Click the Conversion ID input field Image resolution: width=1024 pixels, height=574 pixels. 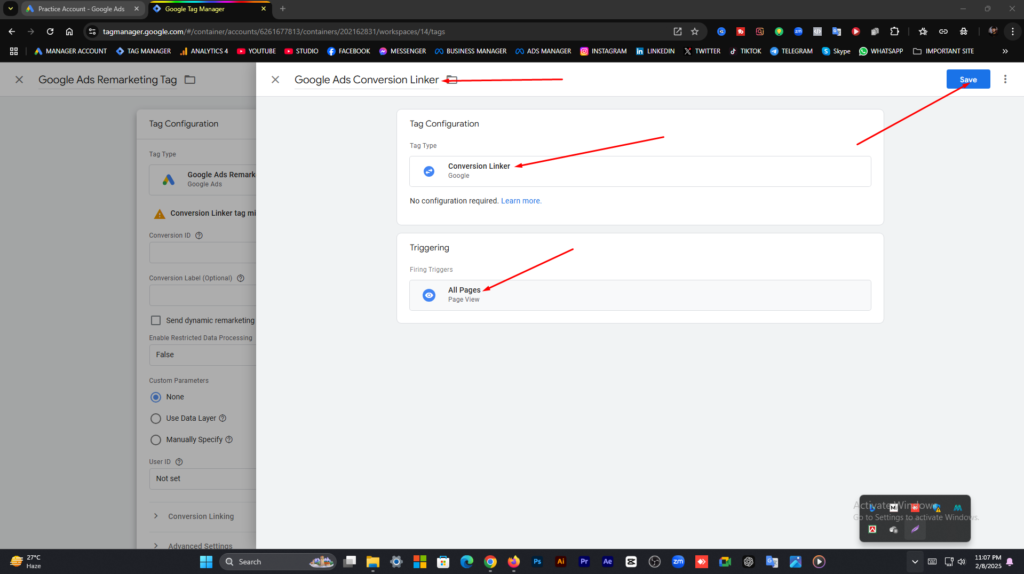[202, 253]
